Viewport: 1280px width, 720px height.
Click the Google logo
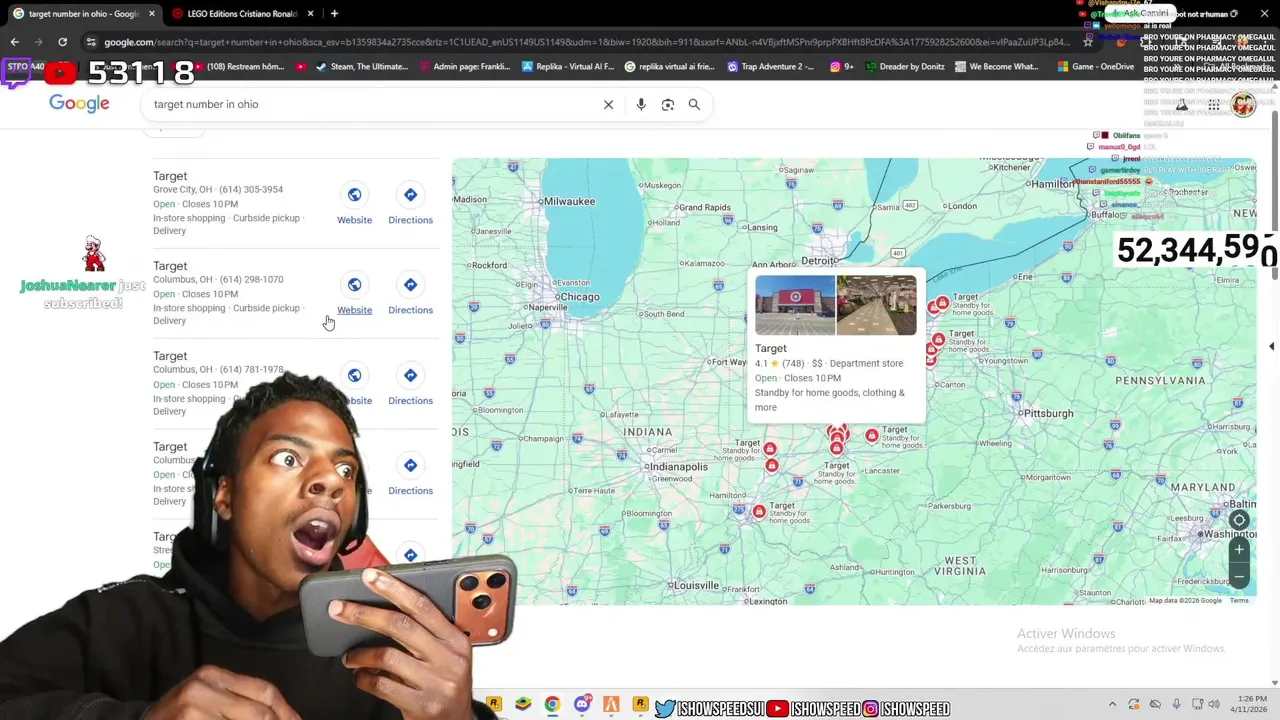pos(79,104)
